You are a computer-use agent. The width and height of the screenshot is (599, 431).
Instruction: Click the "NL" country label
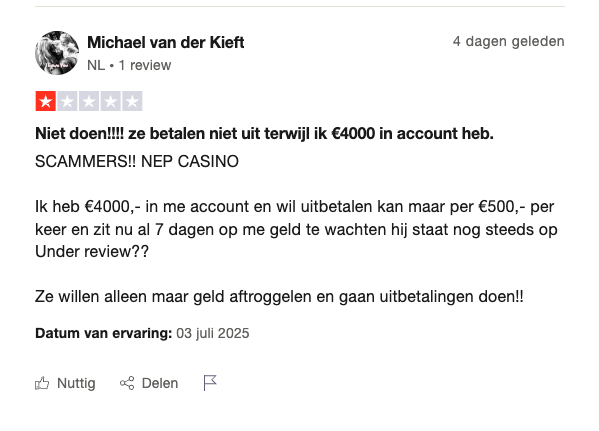click(x=96, y=65)
